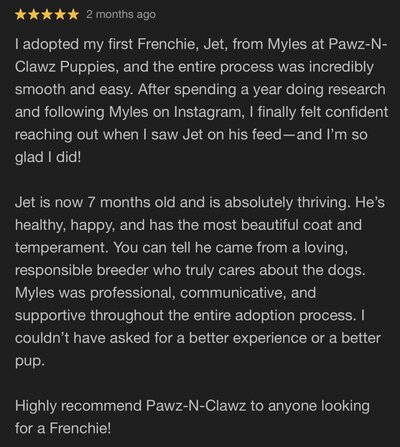Click the fourth yellow rating star
The width and height of the screenshot is (400, 447).
click(60, 15)
